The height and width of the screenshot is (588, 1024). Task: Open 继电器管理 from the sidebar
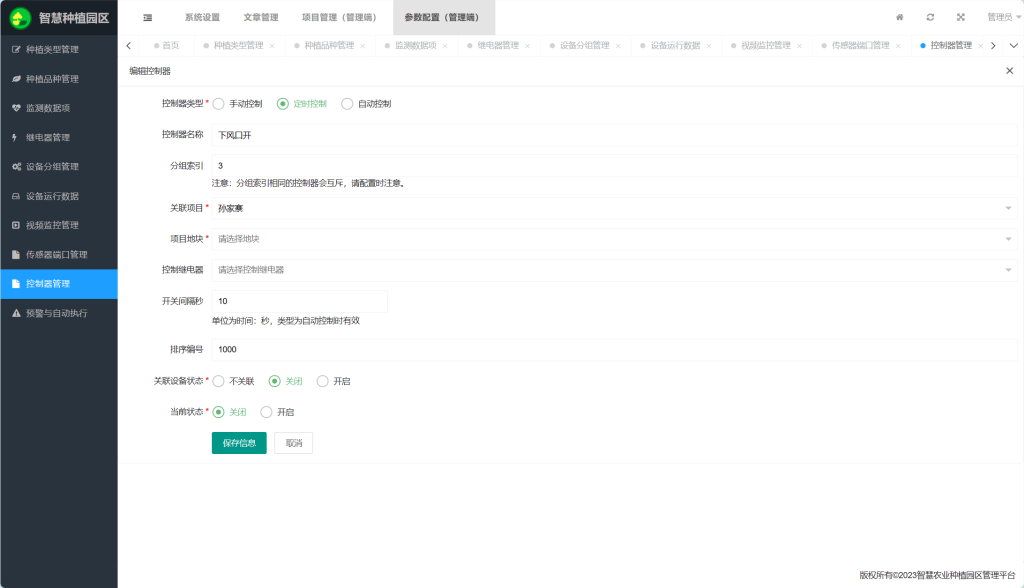(x=48, y=137)
